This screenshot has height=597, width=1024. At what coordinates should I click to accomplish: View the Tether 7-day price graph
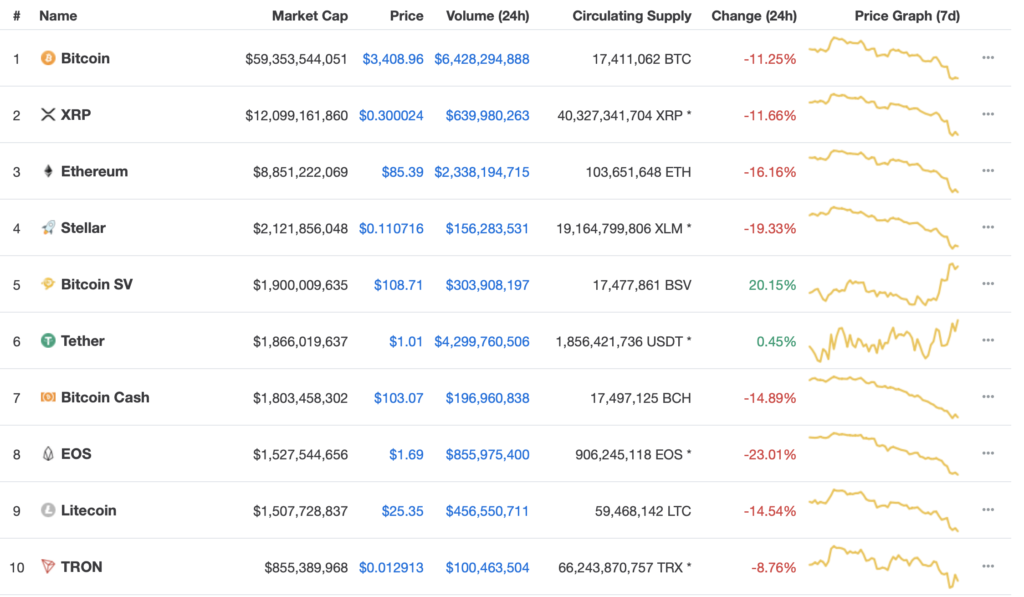pyautogui.click(x=883, y=341)
